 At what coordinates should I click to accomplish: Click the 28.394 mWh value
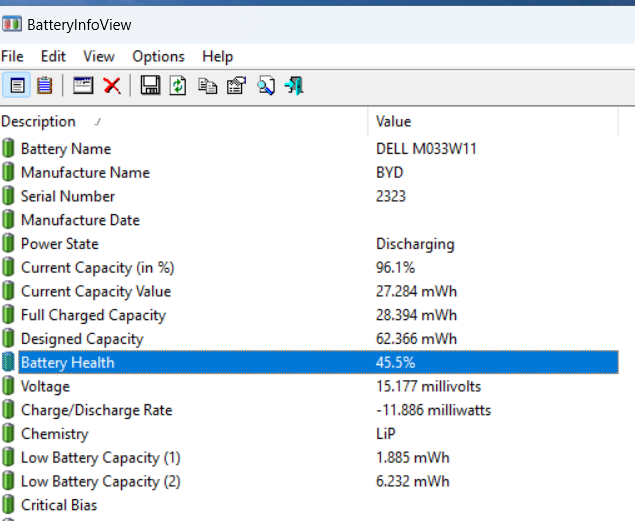[x=416, y=315]
